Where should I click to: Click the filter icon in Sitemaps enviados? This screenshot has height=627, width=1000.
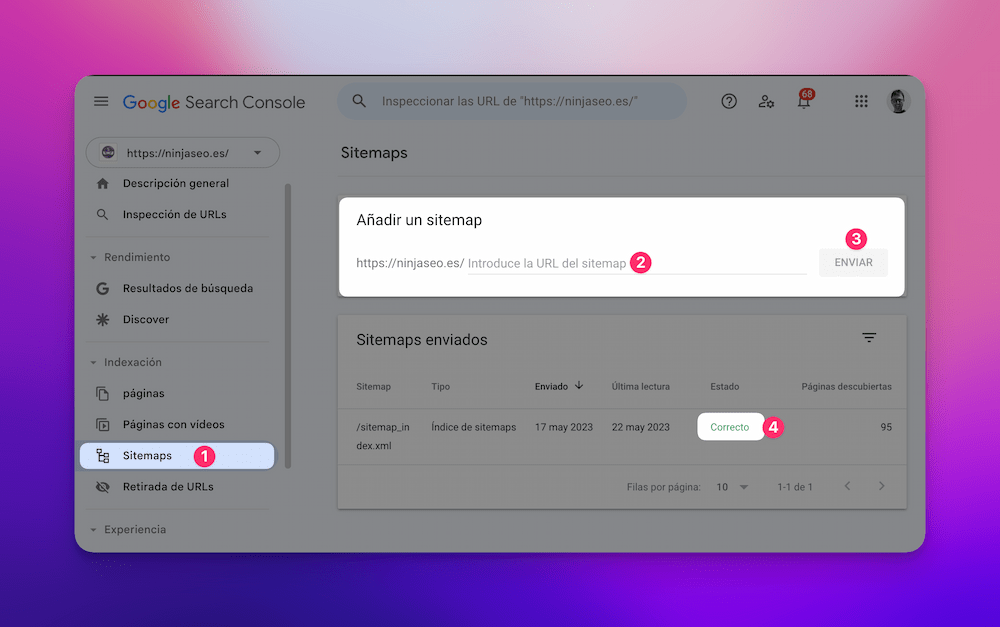click(x=869, y=338)
